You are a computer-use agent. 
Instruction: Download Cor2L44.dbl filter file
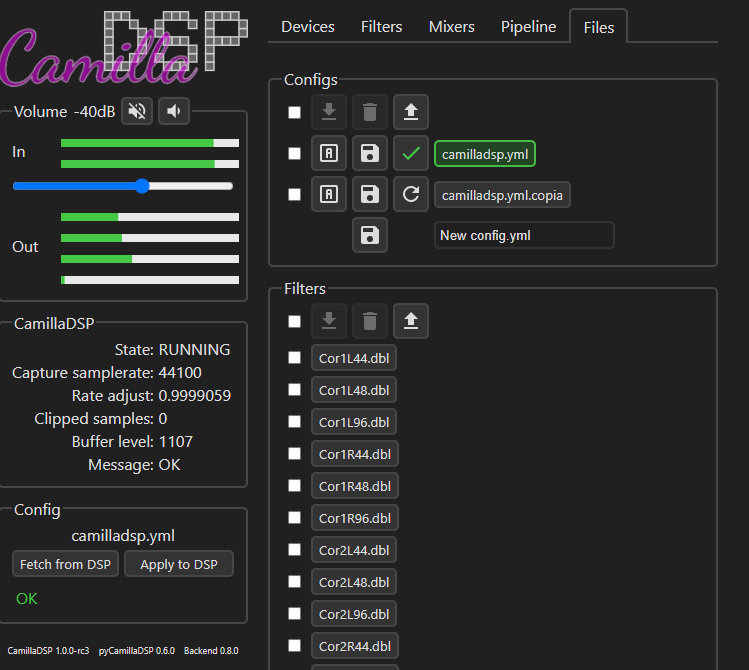coord(354,550)
